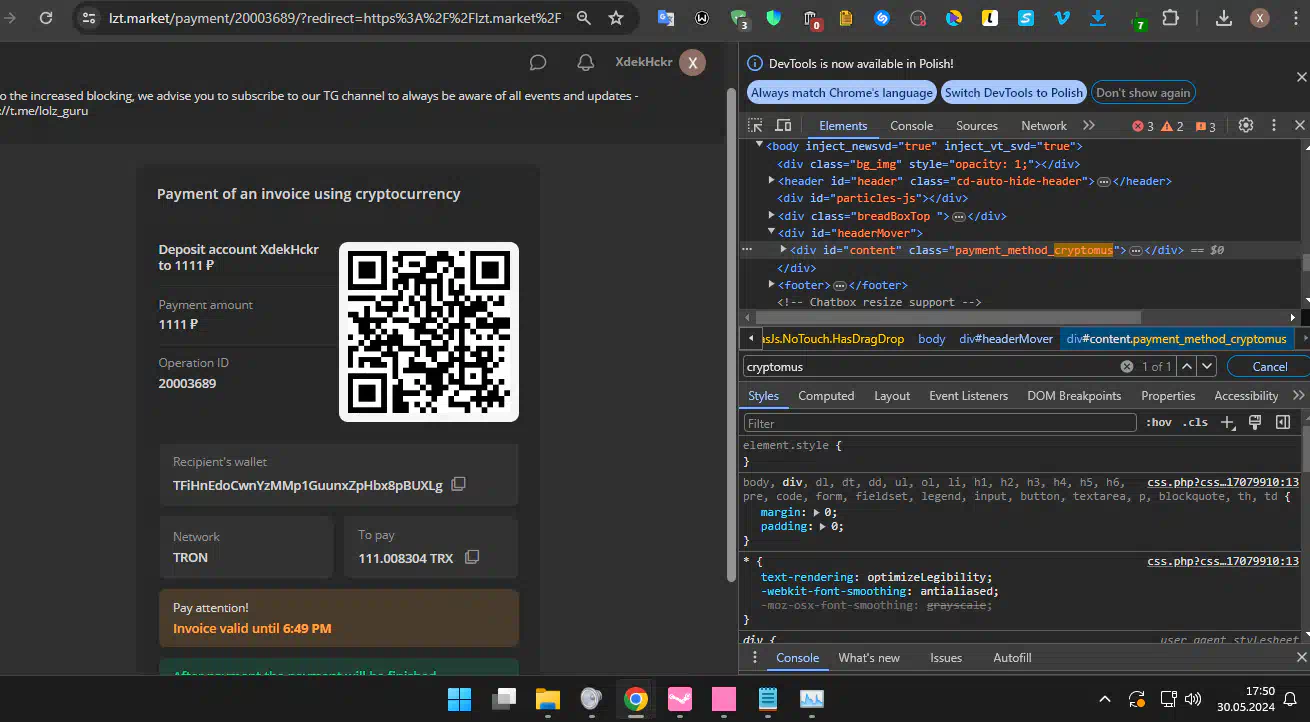Screen dimensions: 1310x722
Task: Show more Styles pane tabs
Action: tap(1299, 396)
